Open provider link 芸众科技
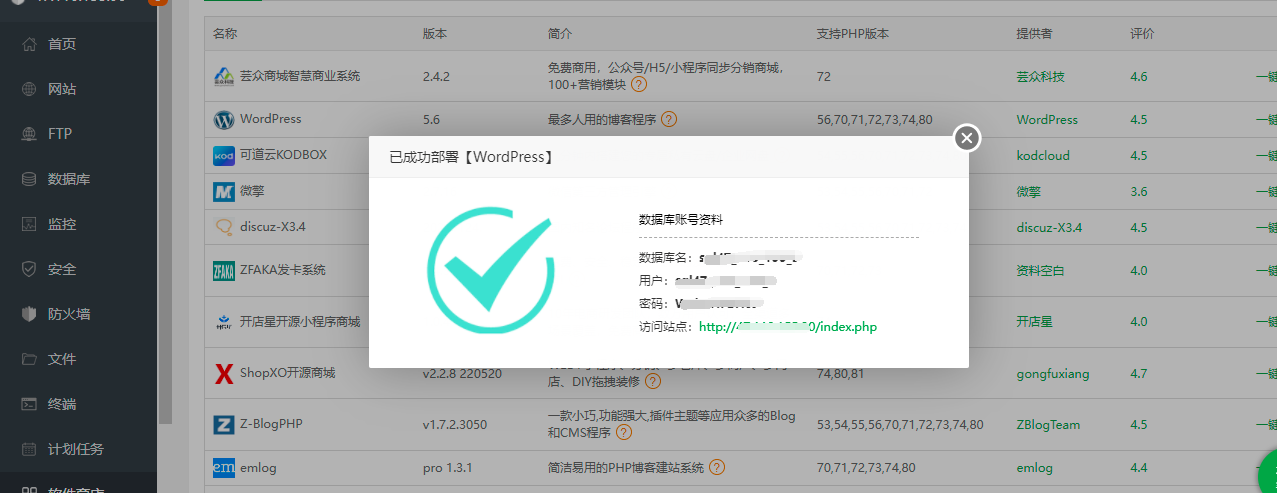The width and height of the screenshot is (1277, 493). point(1041,76)
